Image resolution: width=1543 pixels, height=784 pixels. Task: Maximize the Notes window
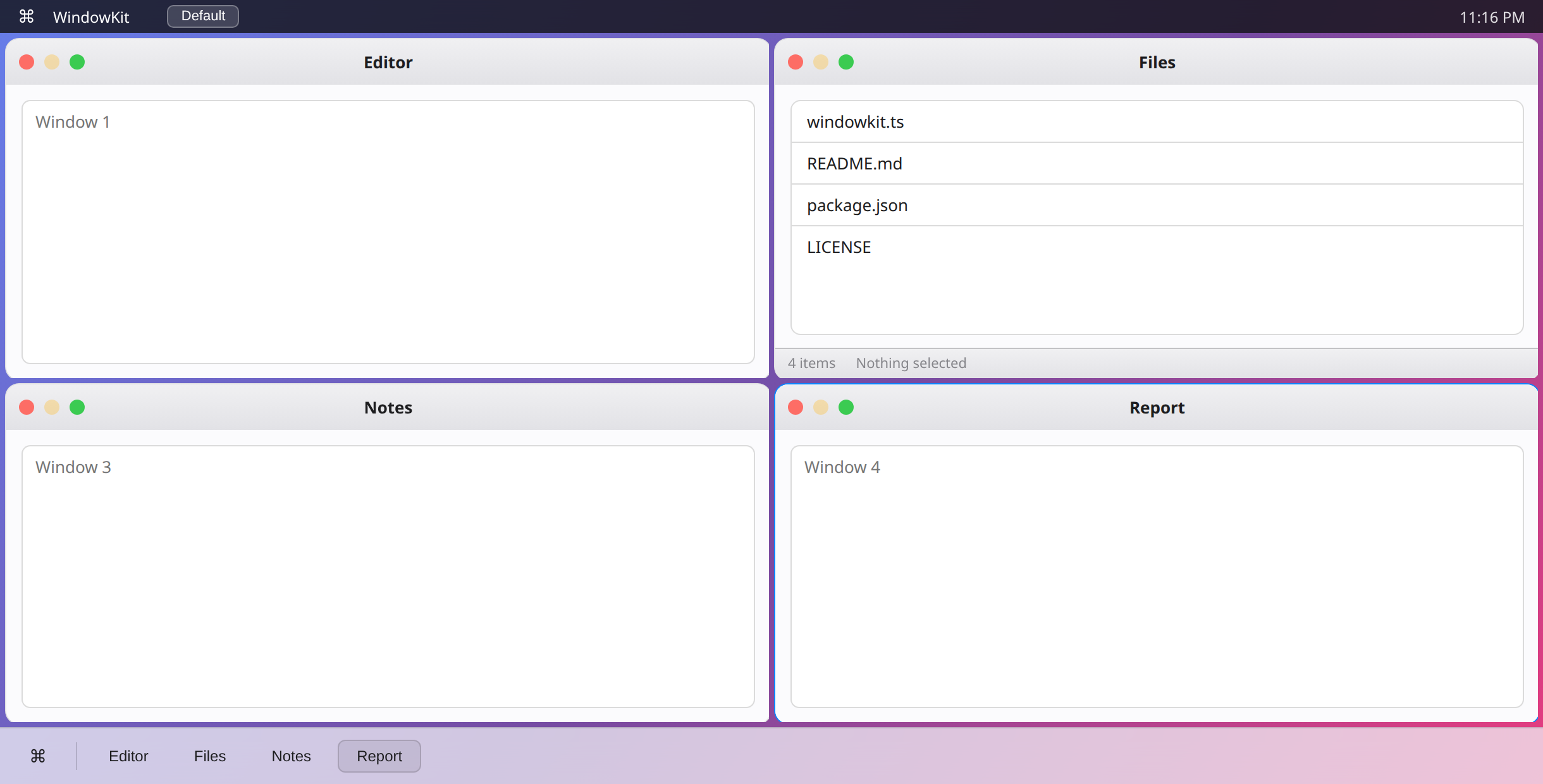coord(77,407)
